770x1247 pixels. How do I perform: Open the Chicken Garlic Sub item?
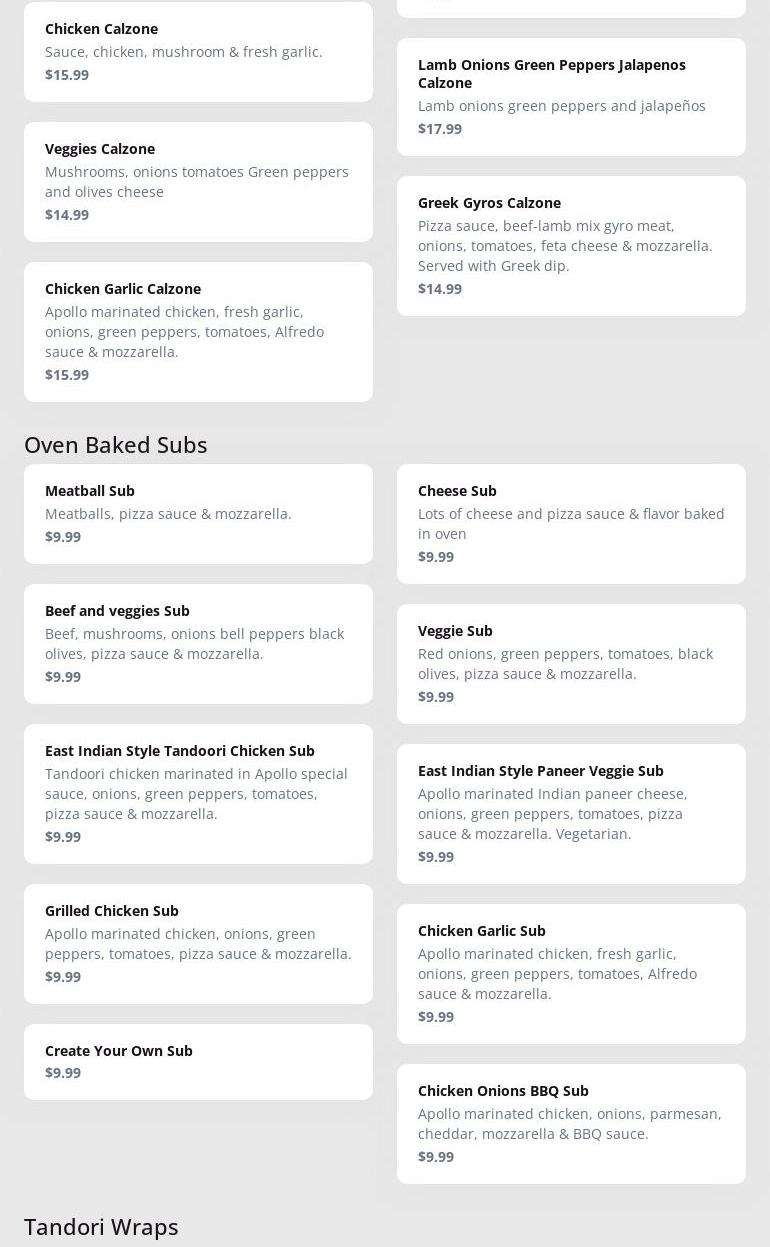571,973
